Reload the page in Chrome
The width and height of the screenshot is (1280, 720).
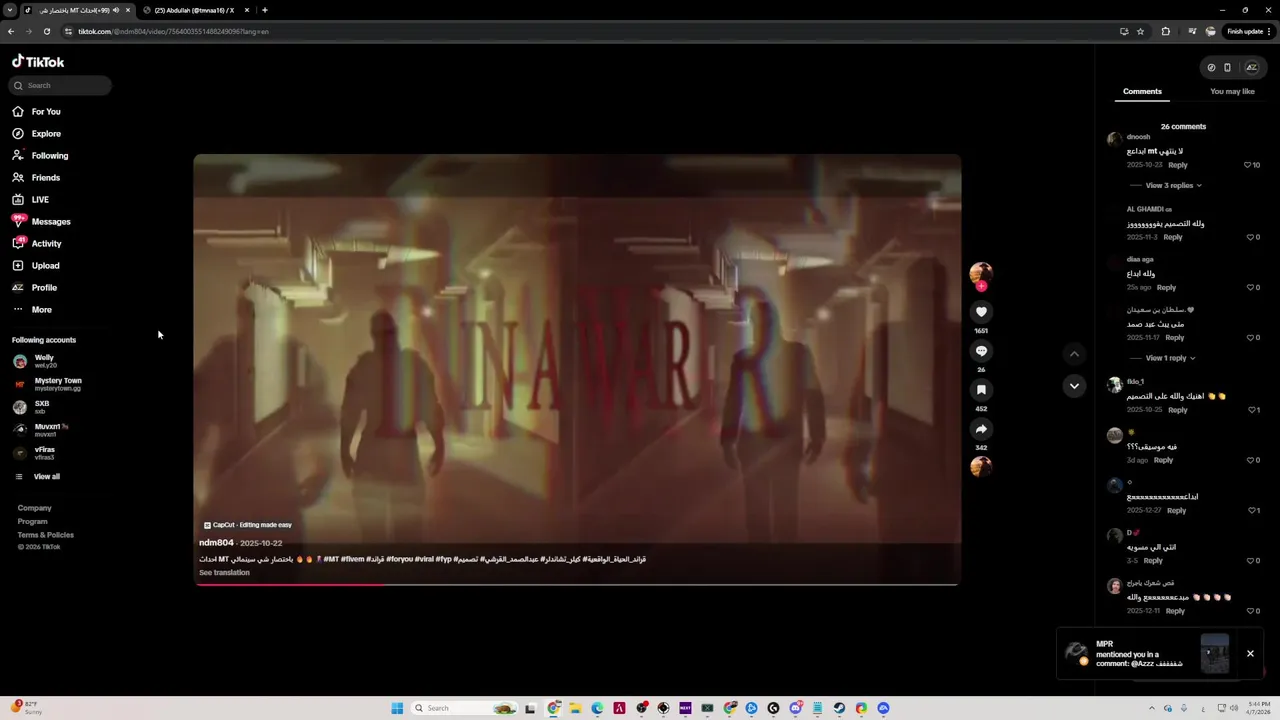point(46,31)
